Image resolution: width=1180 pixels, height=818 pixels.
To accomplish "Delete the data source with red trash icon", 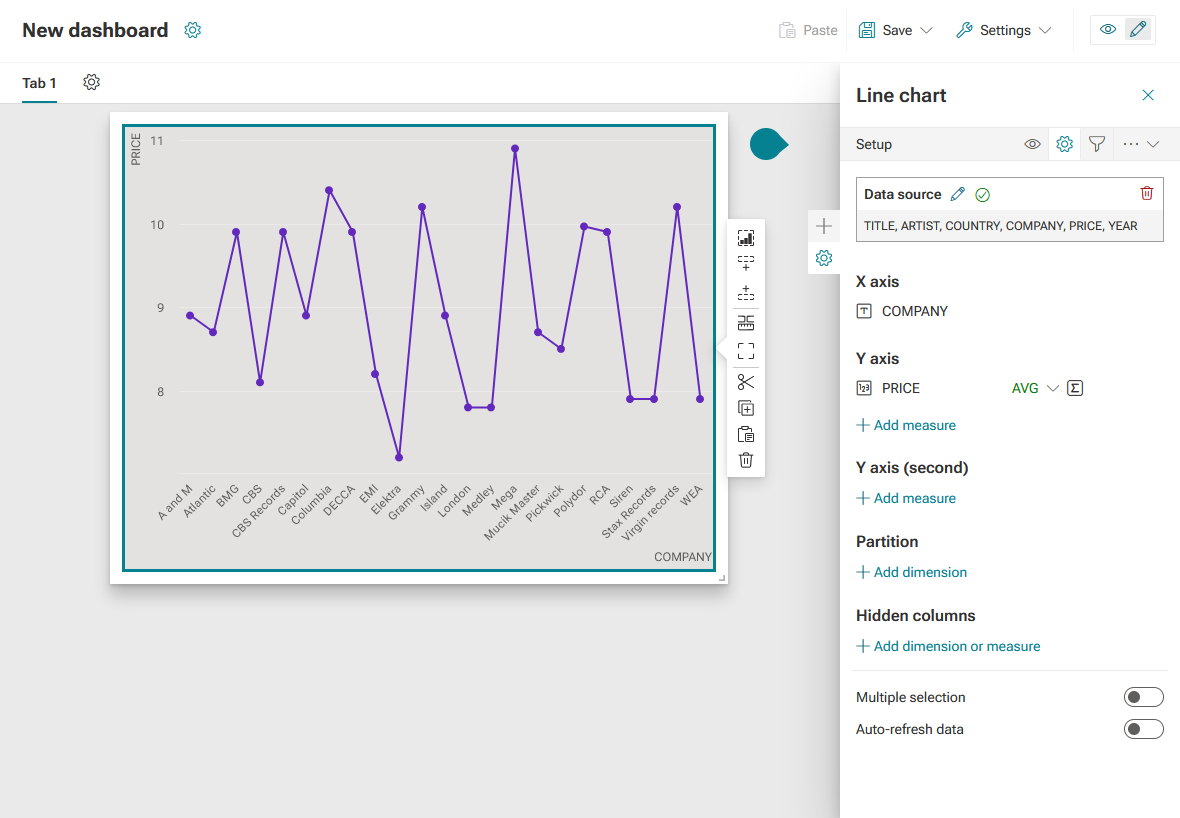I will (x=1147, y=193).
